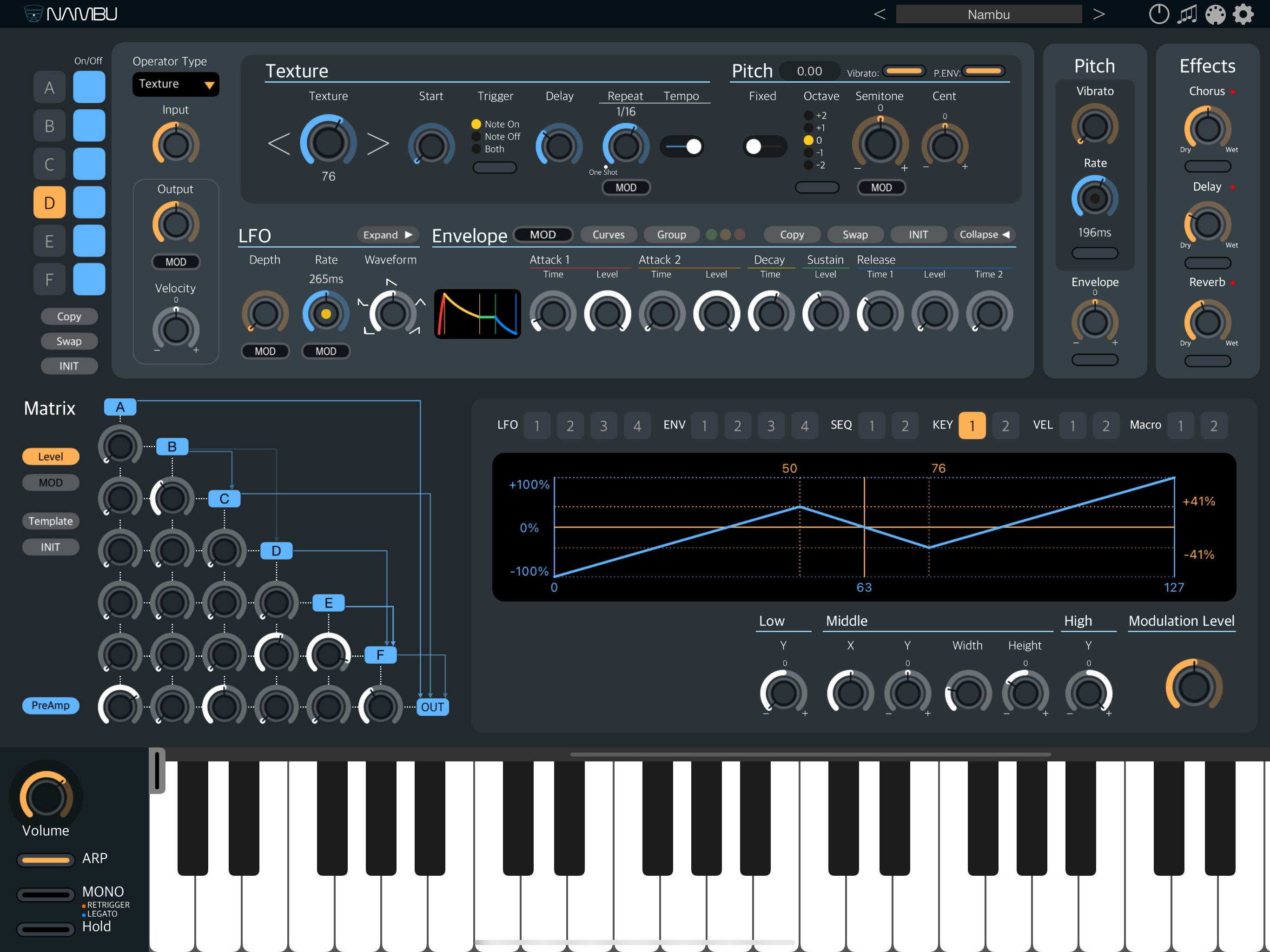Go to next preset with right arrow
Viewport: 1270px width, 952px height.
pos(1098,14)
